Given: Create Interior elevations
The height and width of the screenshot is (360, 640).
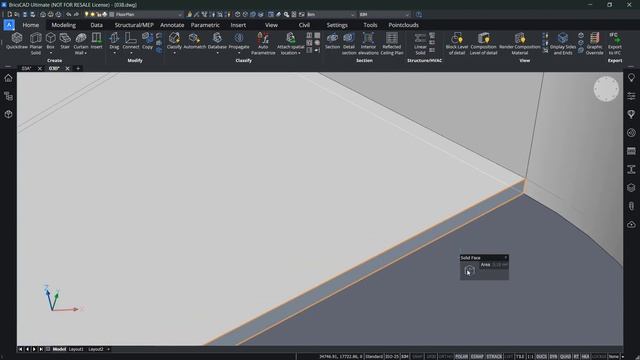Looking at the screenshot, I should click(368, 43).
